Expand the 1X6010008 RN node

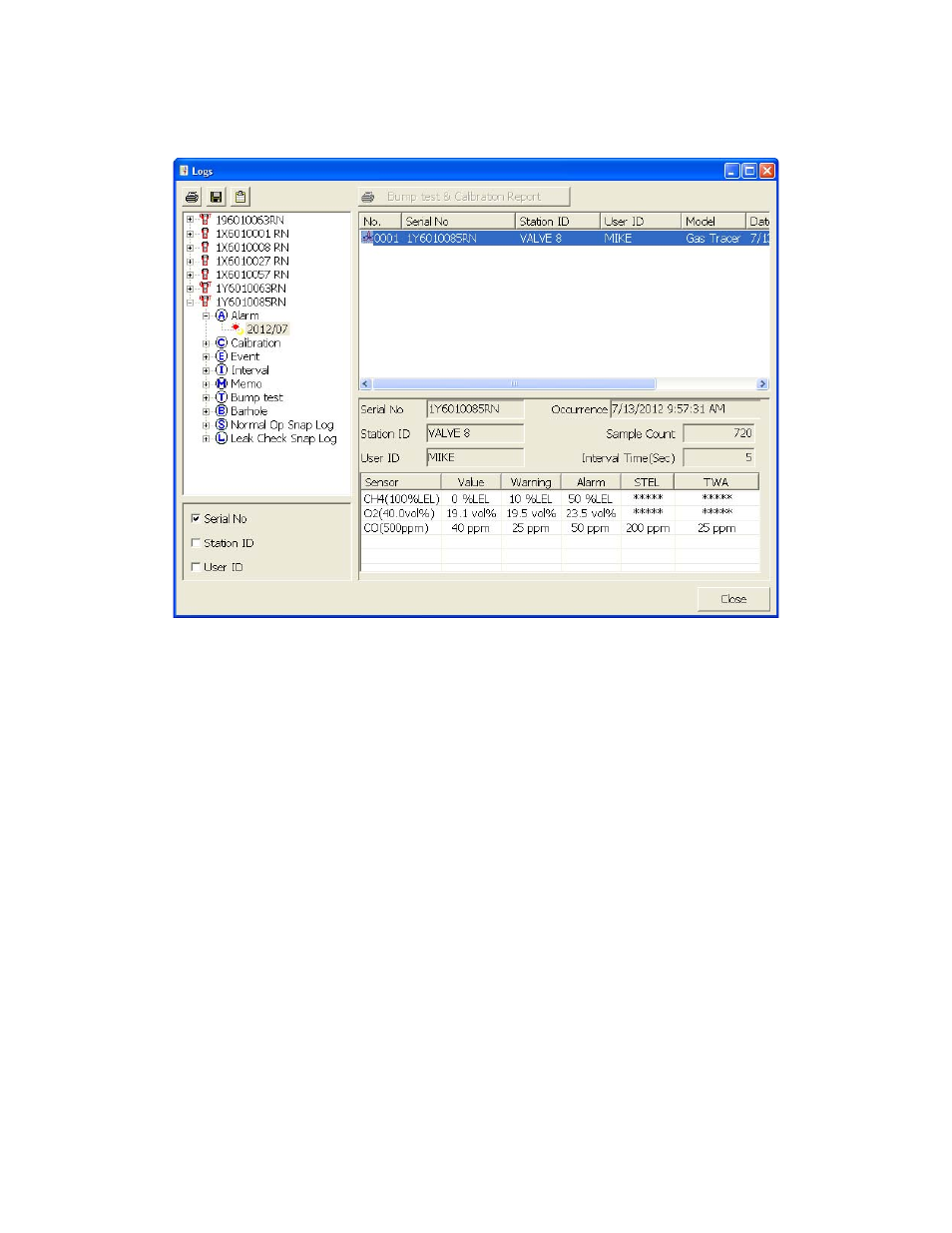(x=190, y=247)
